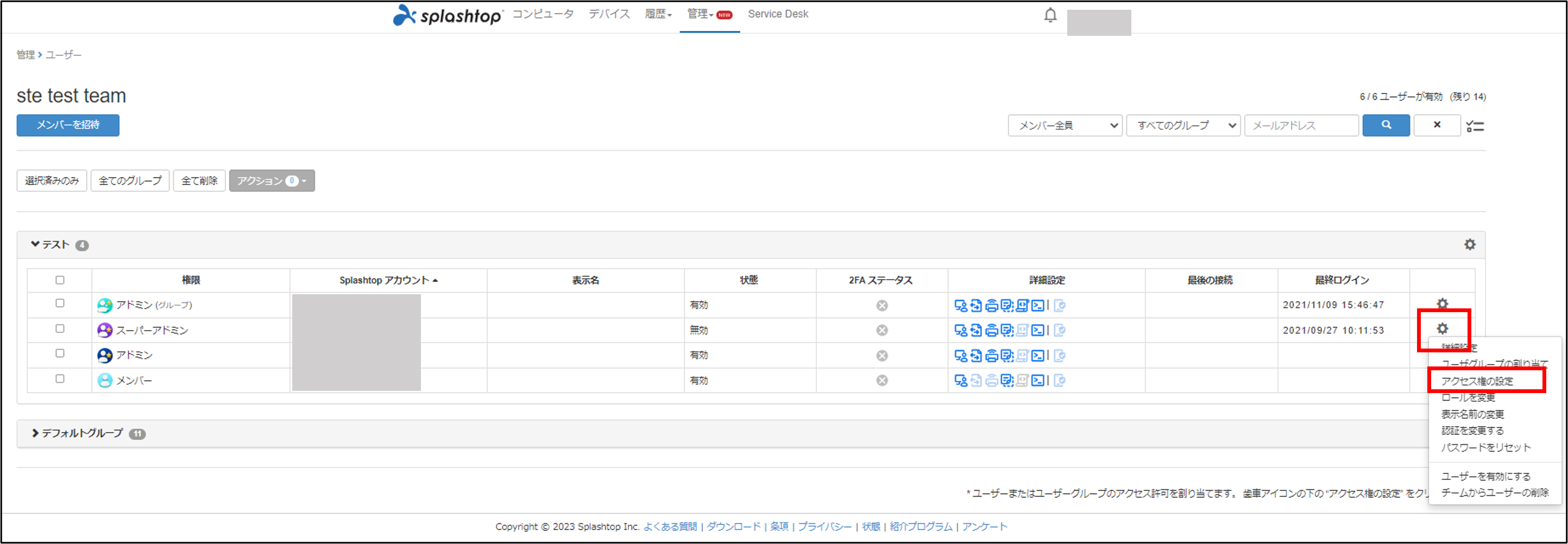Check the checkbox in the third row, アドミン without (グループ)
This screenshot has width=1568, height=544.
pyautogui.click(x=60, y=353)
